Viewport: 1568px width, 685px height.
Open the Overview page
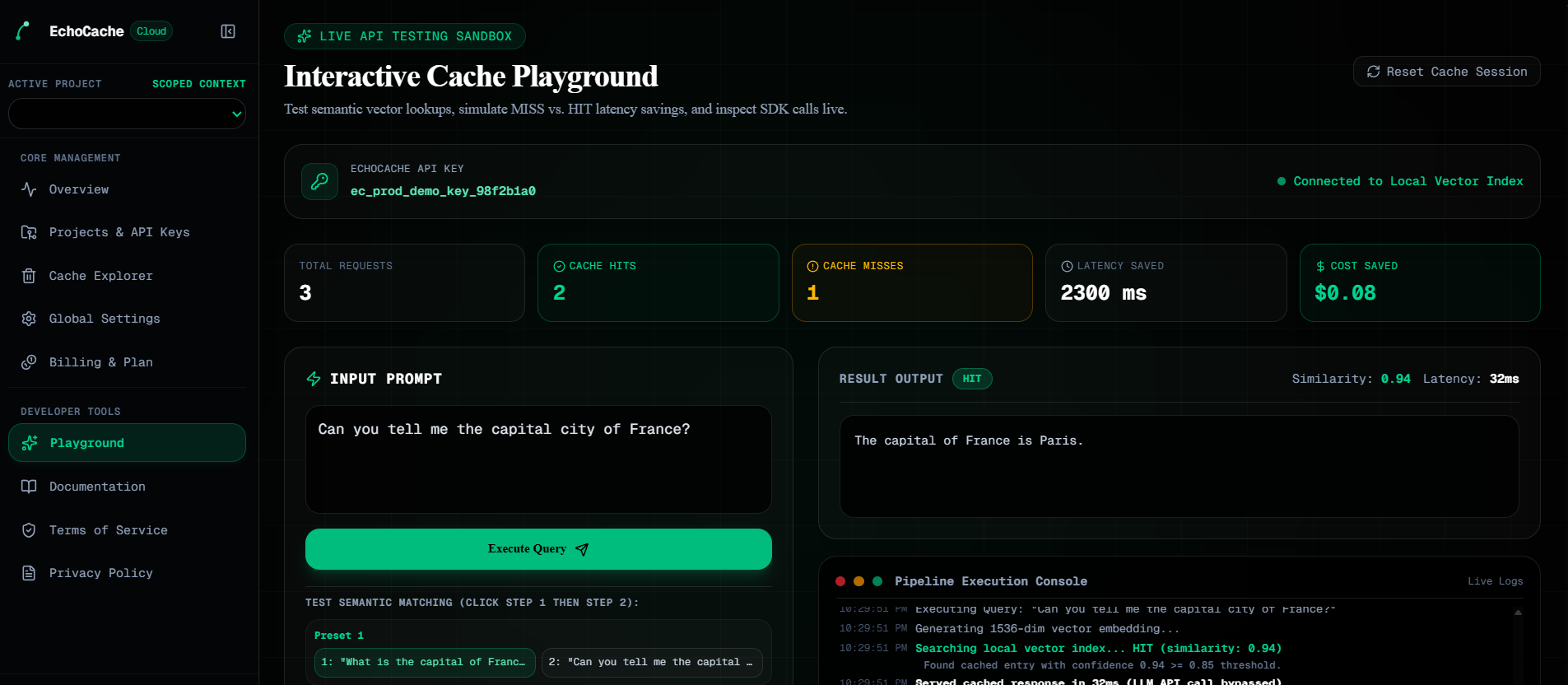tap(127, 189)
